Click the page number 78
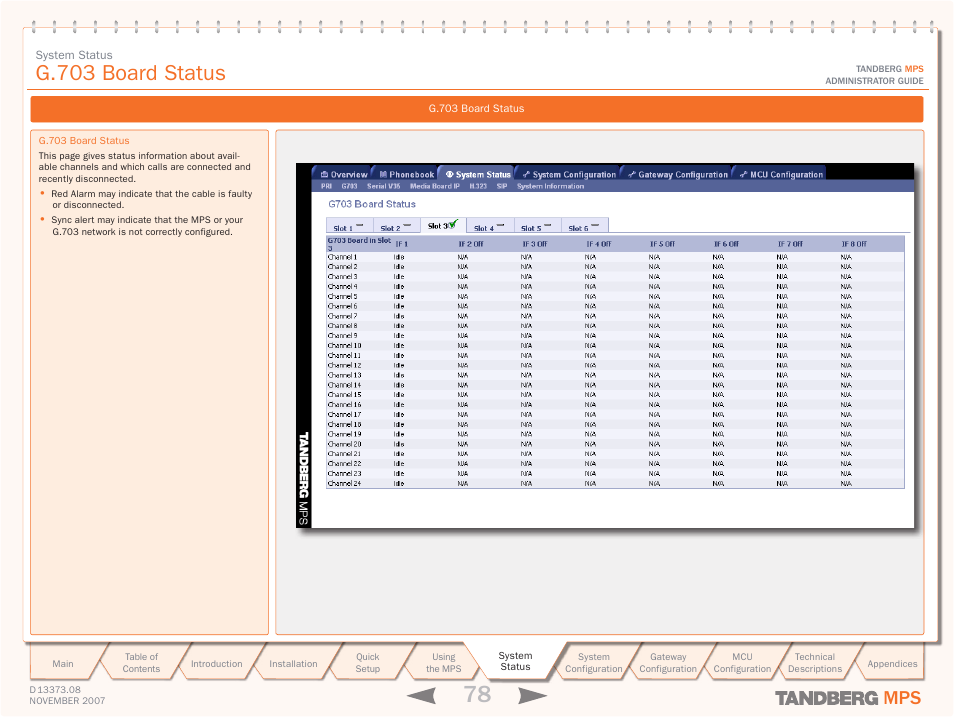Screen dimensions: 954x718 click(478, 694)
